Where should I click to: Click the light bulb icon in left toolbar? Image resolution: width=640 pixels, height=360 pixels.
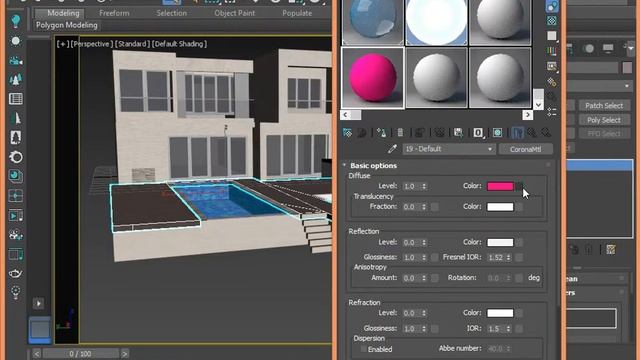coord(16,21)
